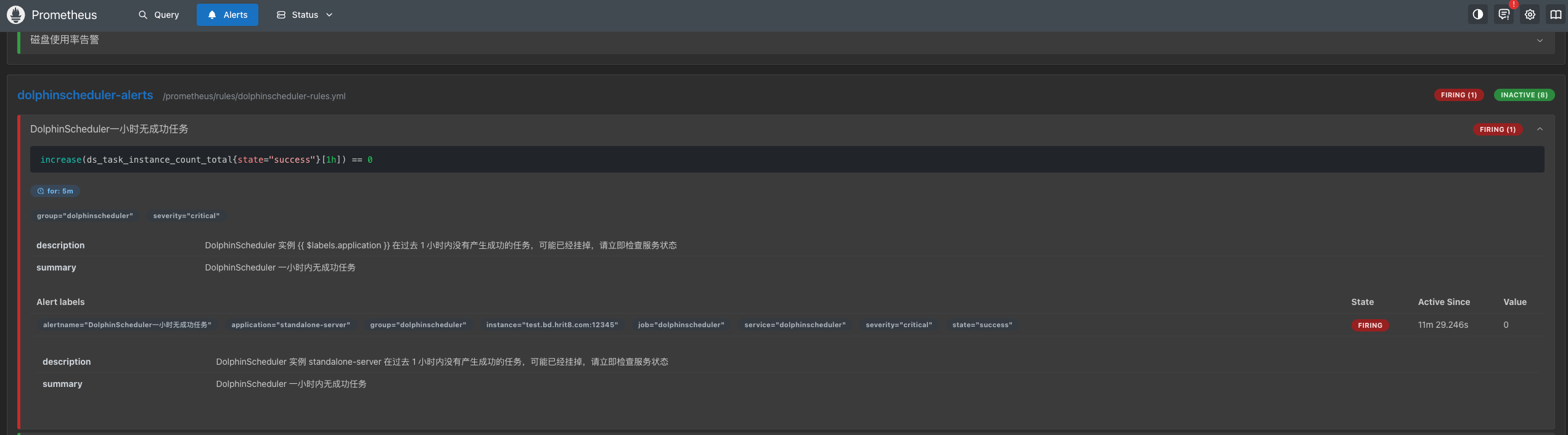Screen dimensions: 1568x435
Task: Click the Prometheus title text
Action: tap(64, 15)
